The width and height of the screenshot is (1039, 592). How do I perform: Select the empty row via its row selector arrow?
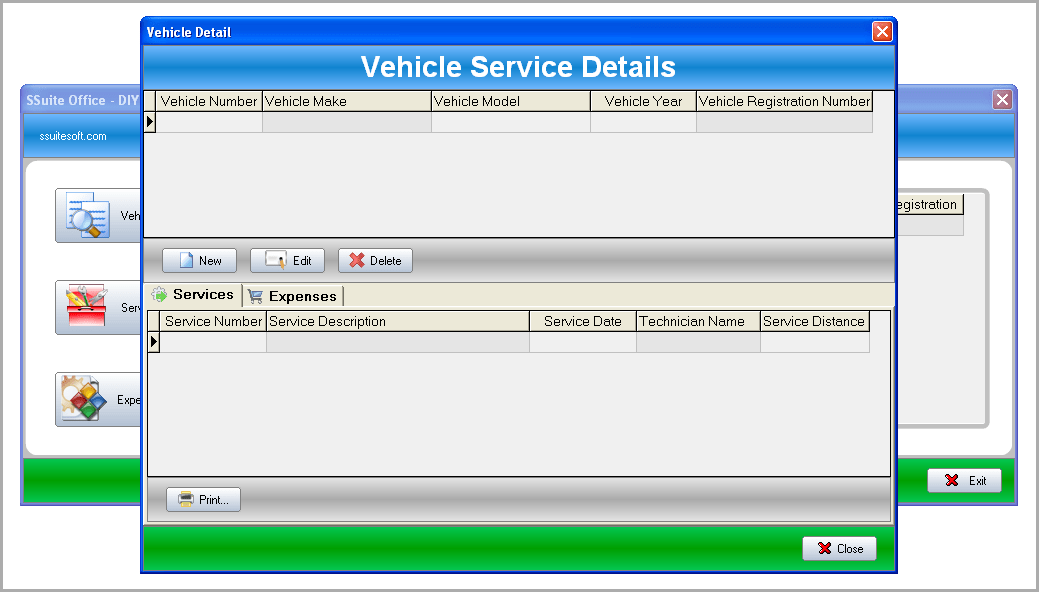(x=153, y=121)
